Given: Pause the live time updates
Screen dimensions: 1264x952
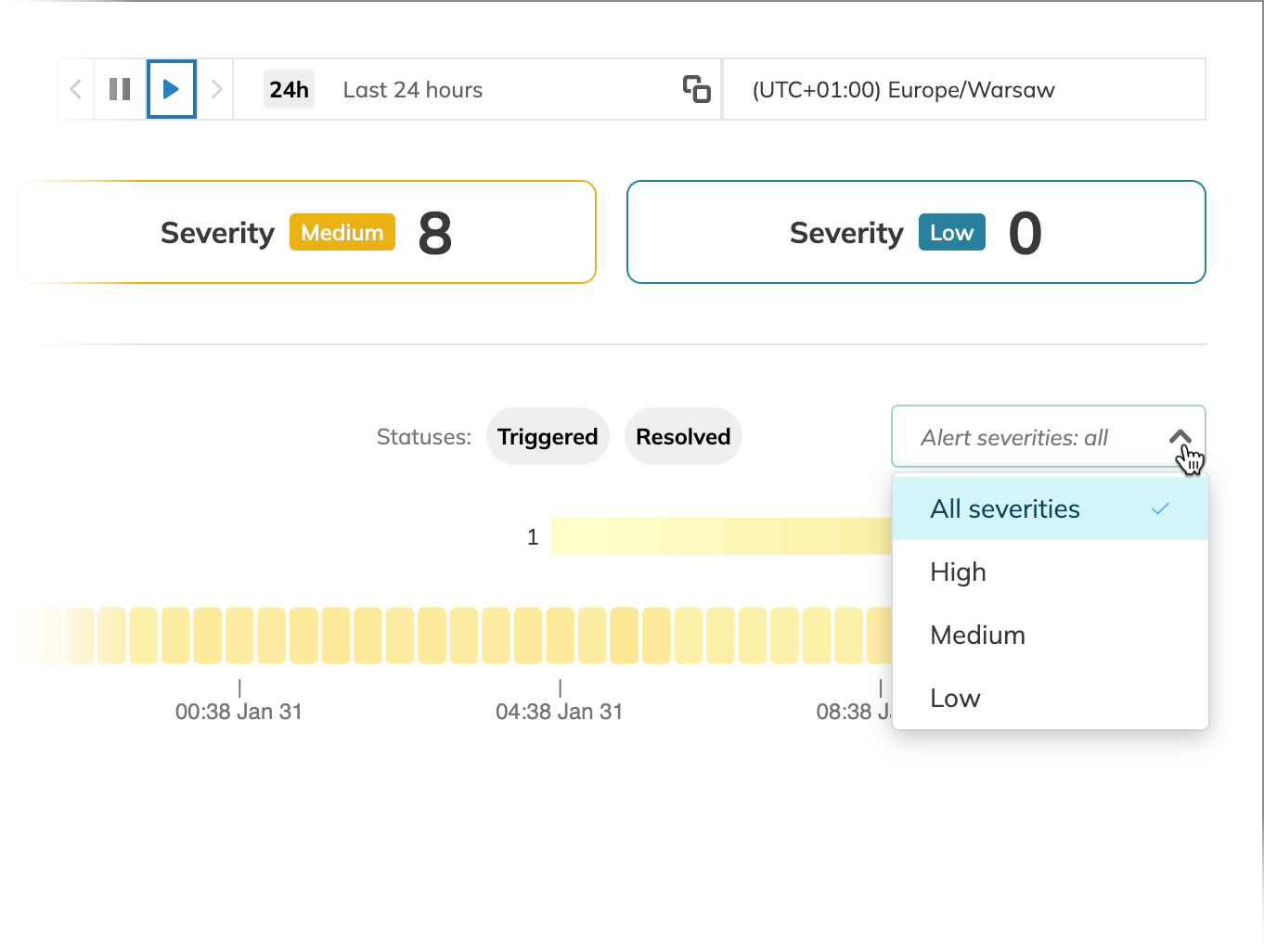Looking at the screenshot, I should coord(120,89).
